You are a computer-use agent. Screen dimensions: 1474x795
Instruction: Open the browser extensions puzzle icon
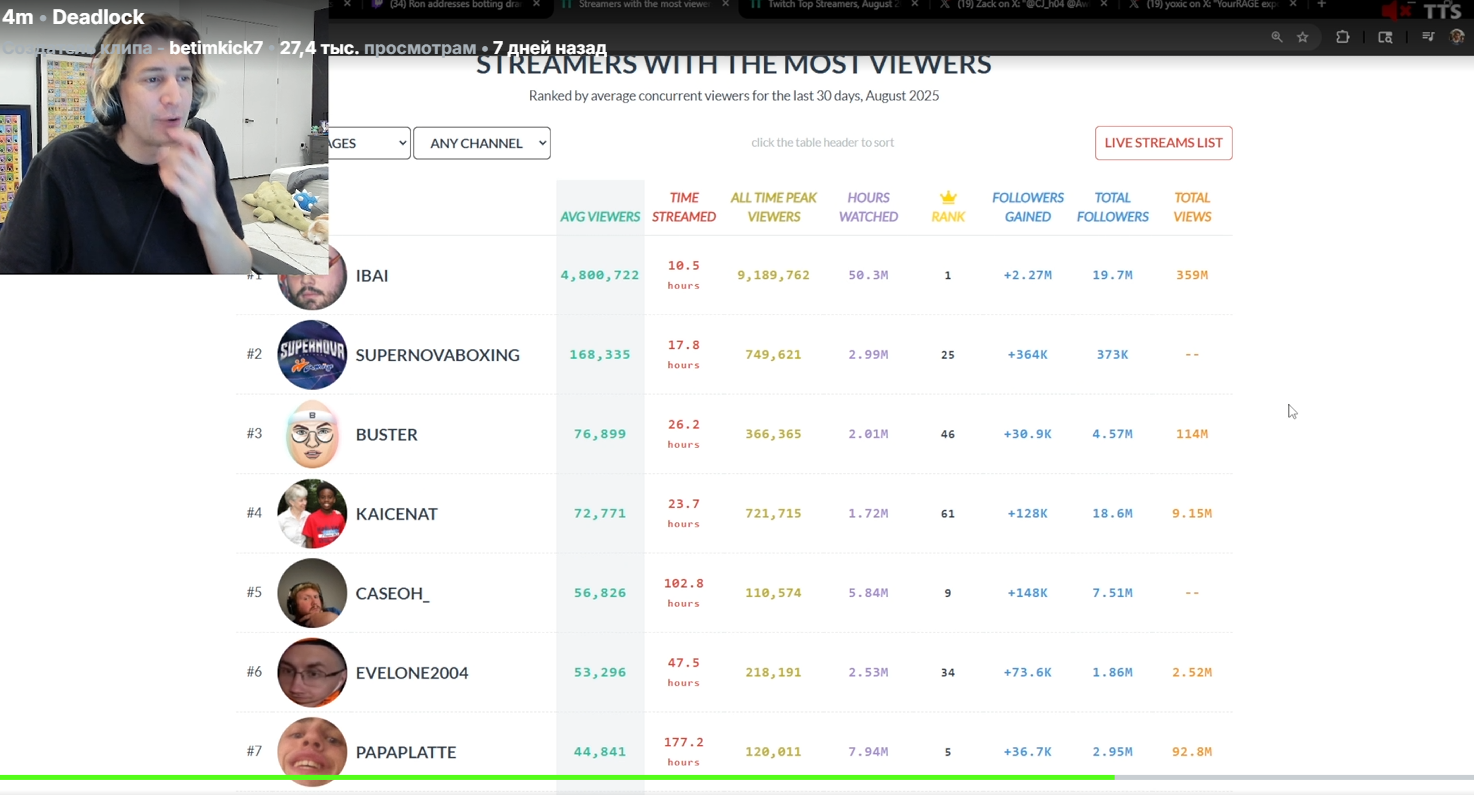pos(1343,37)
